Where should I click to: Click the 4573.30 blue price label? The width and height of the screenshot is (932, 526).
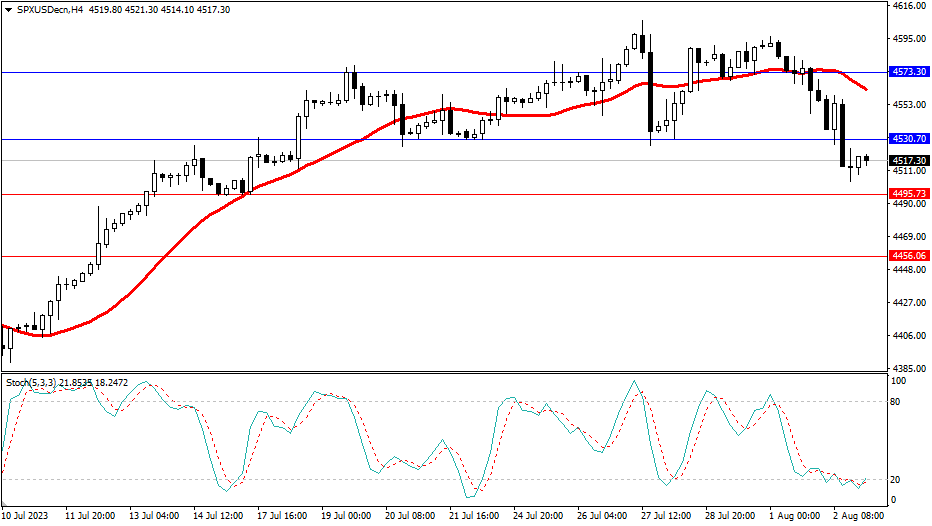[908, 73]
